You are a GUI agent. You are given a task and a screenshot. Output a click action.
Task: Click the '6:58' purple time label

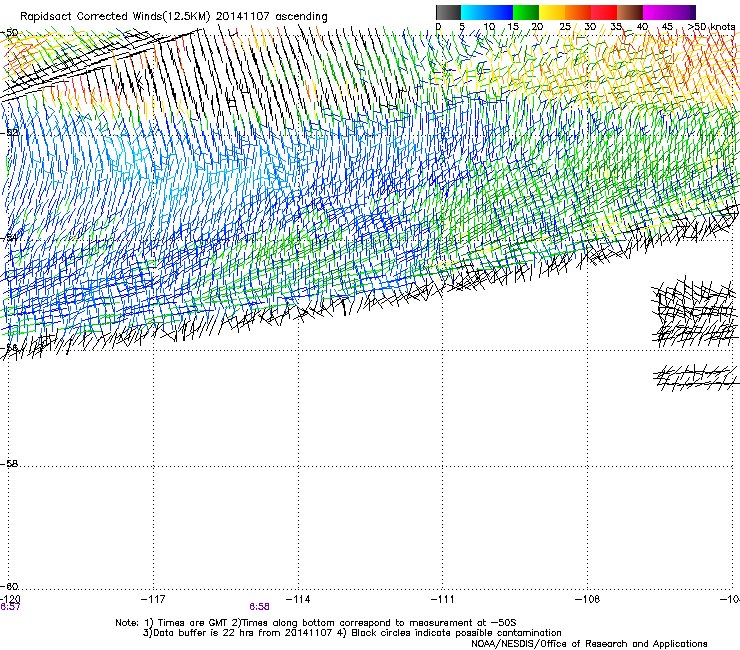(260, 607)
